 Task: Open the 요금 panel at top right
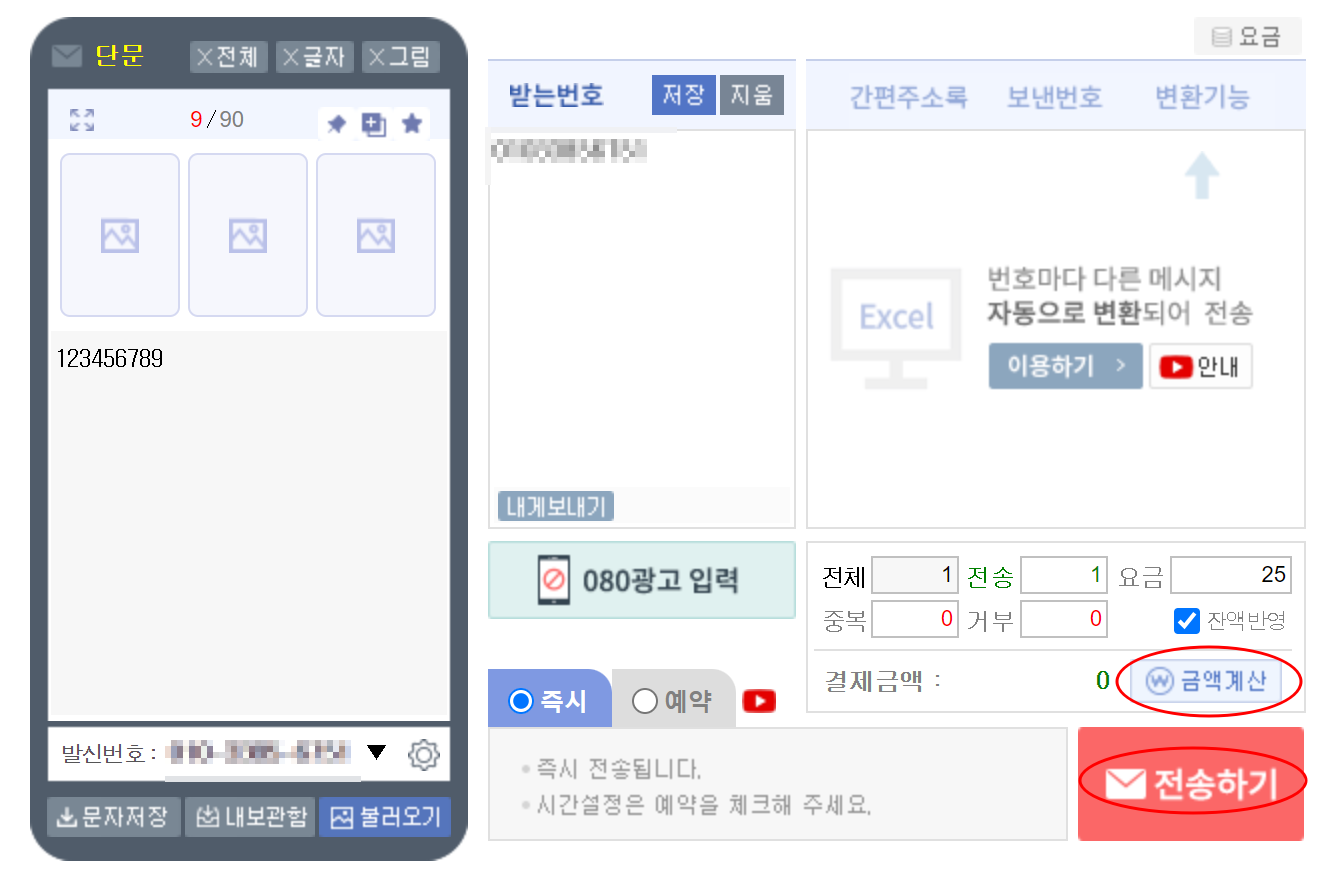(x=1248, y=36)
